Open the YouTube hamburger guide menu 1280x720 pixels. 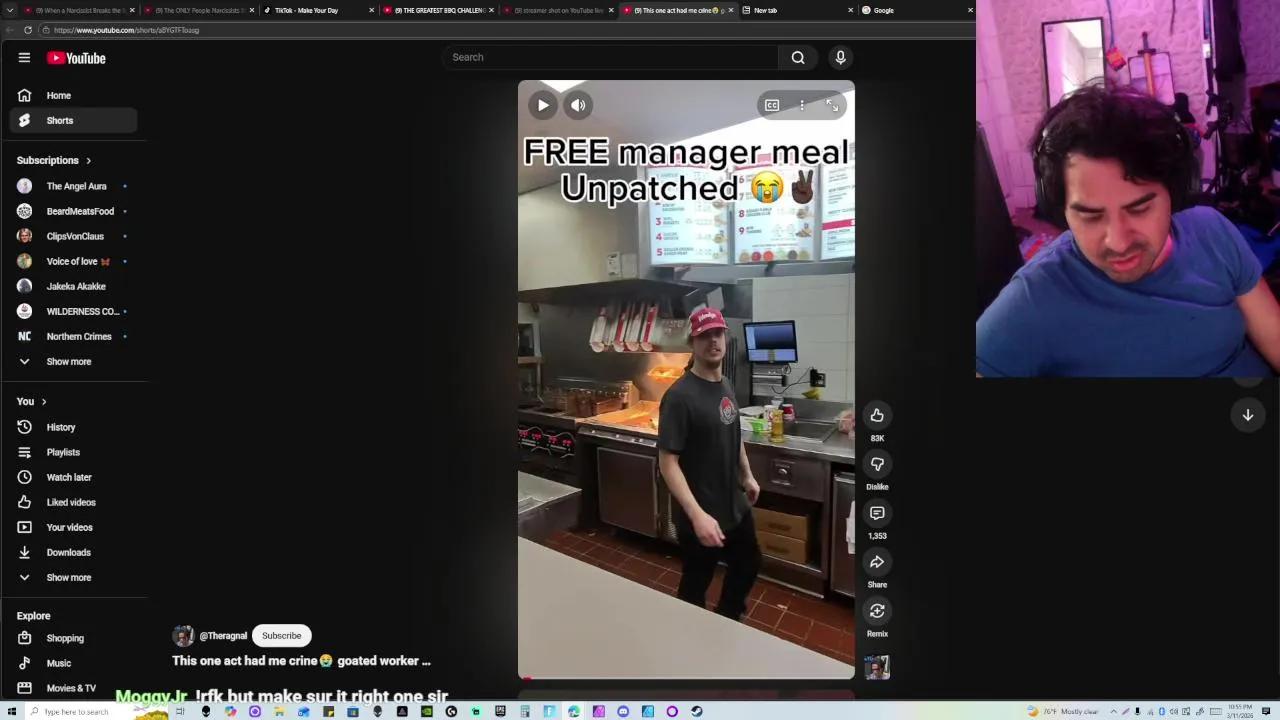[24, 58]
